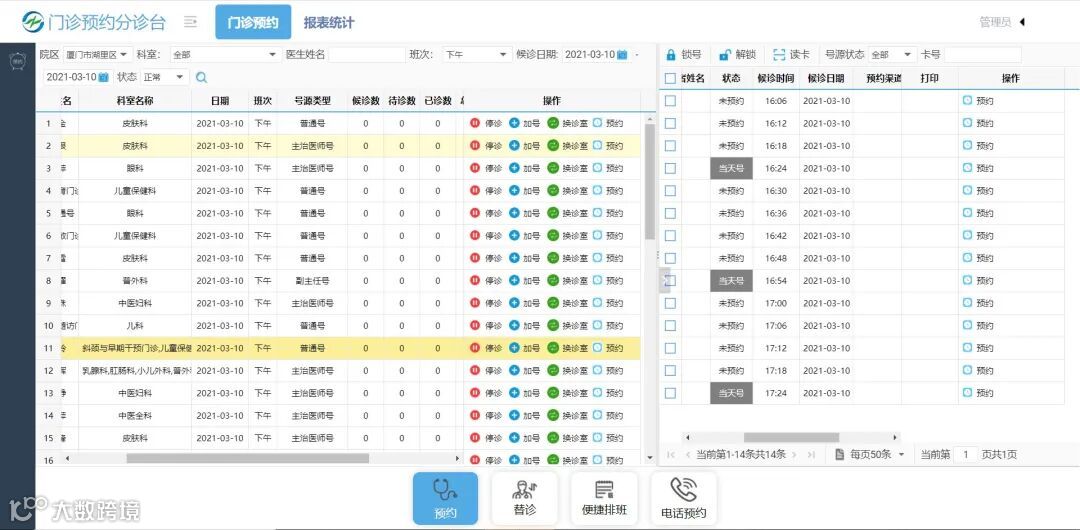The width and height of the screenshot is (1080, 530).
Task: Click 预约 icon in row 15 皮肤科
Action: [x=597, y=437]
